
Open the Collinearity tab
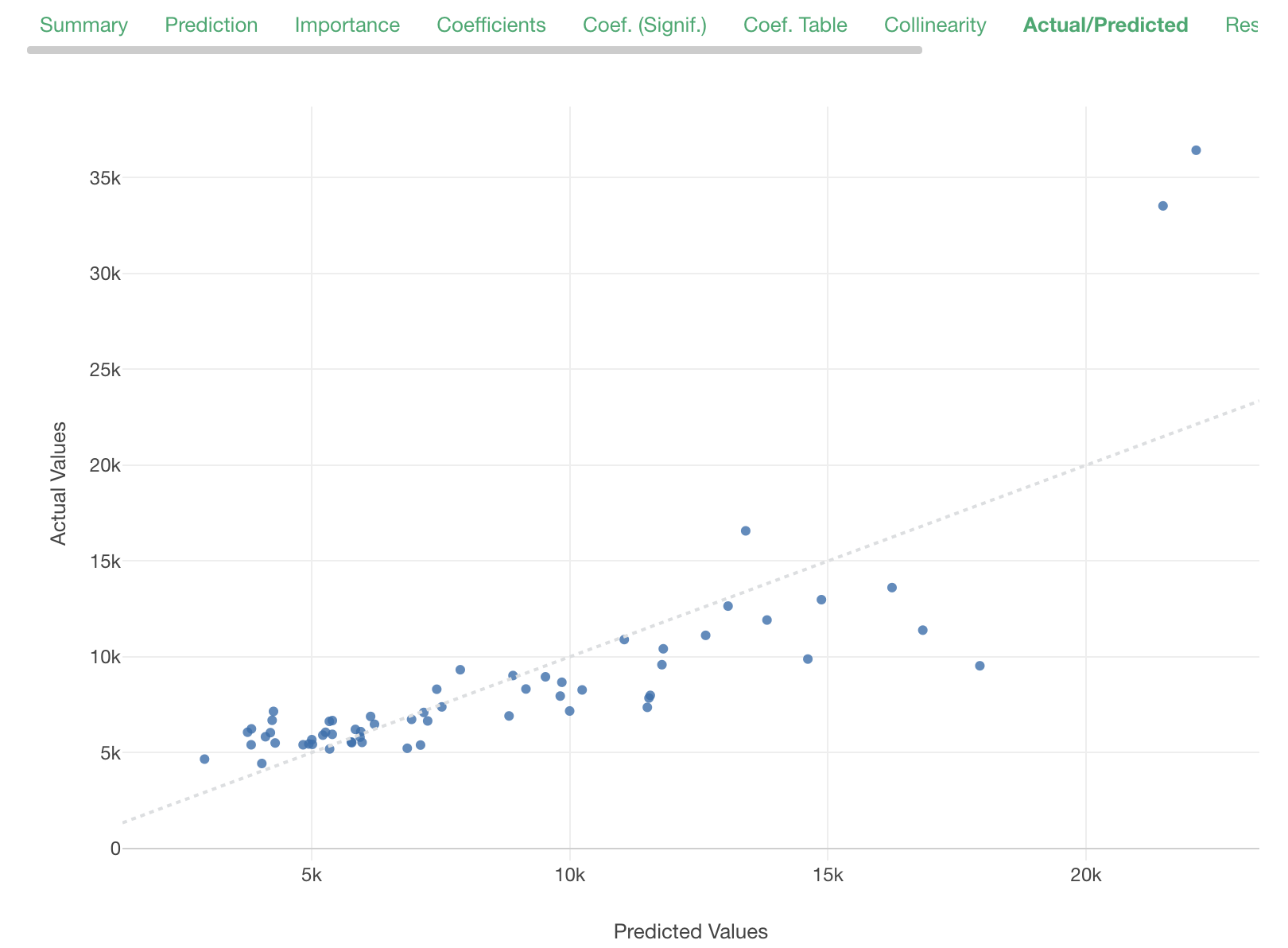[935, 25]
